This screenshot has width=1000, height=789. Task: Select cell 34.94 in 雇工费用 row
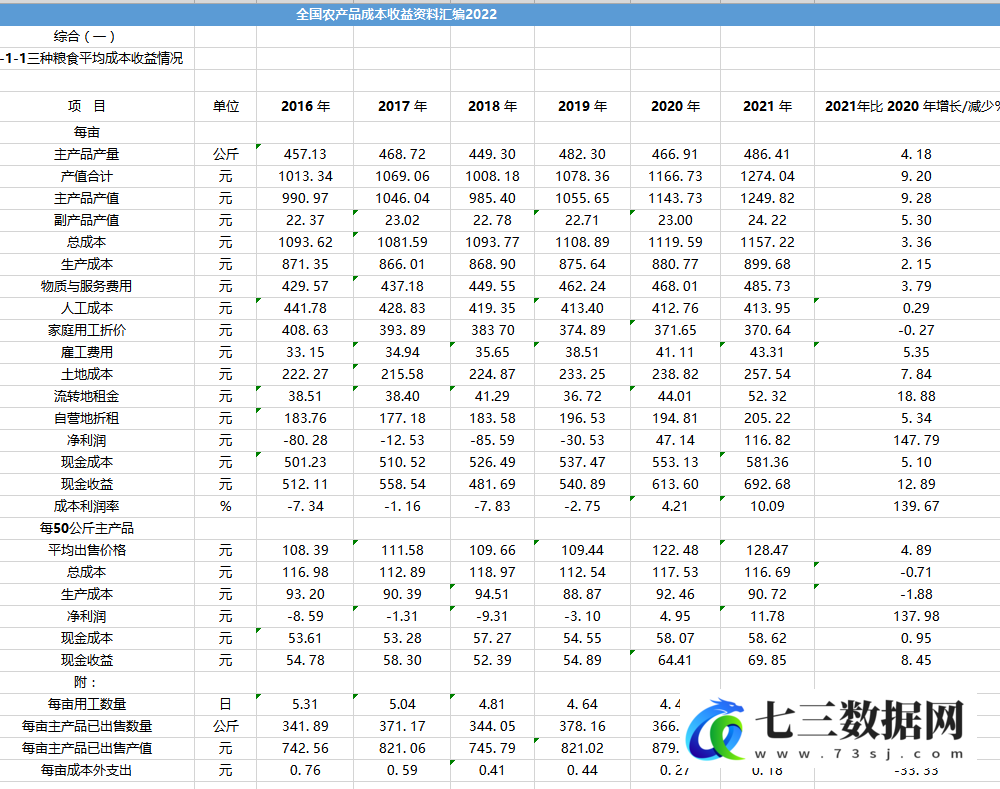tap(402, 352)
